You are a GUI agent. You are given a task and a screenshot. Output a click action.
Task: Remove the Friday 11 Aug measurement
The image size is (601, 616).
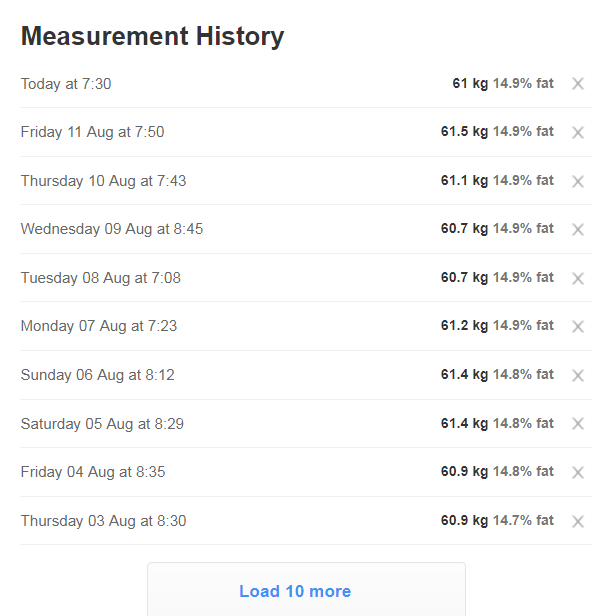point(577,133)
